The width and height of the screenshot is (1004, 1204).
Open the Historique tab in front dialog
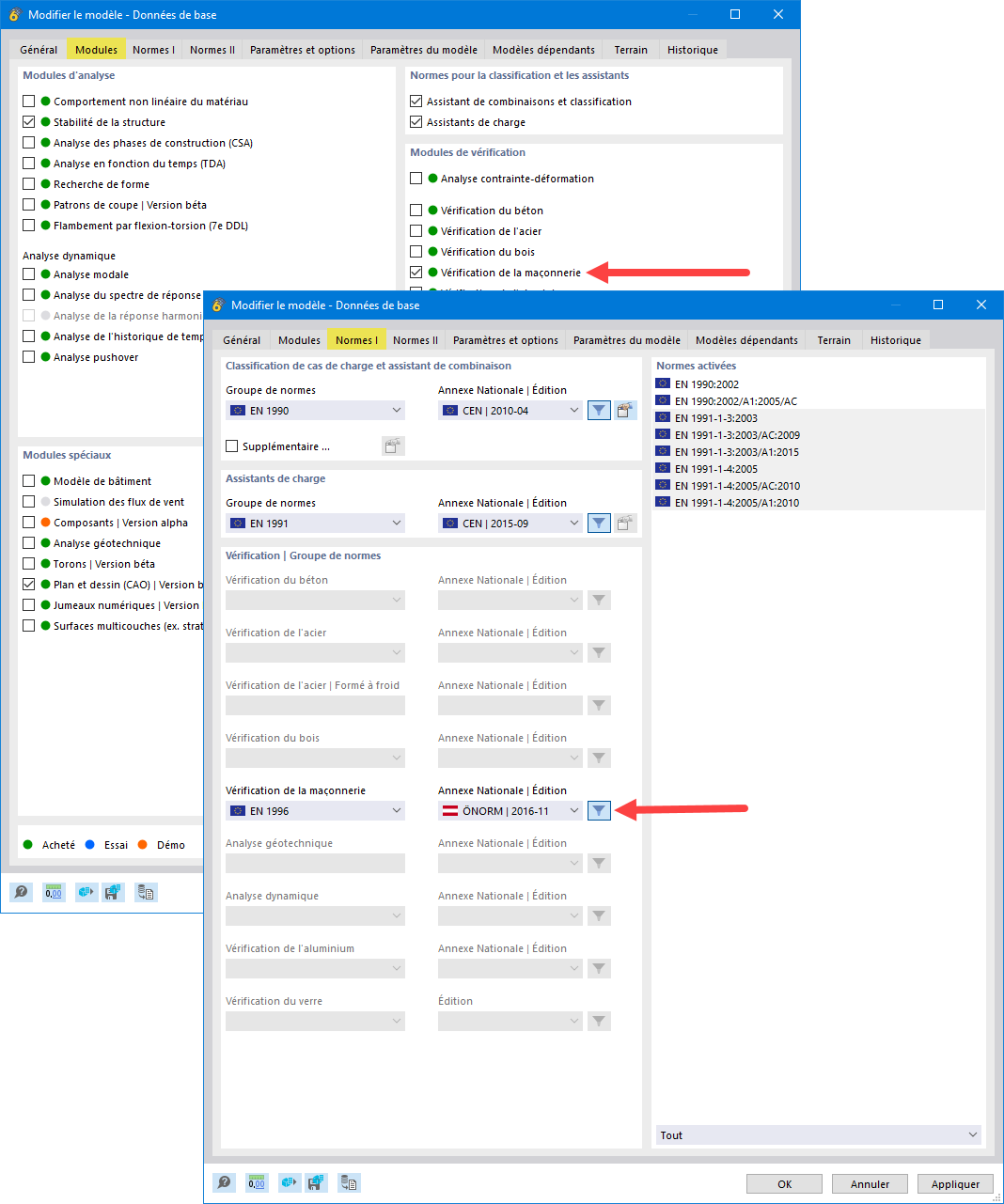tap(896, 340)
